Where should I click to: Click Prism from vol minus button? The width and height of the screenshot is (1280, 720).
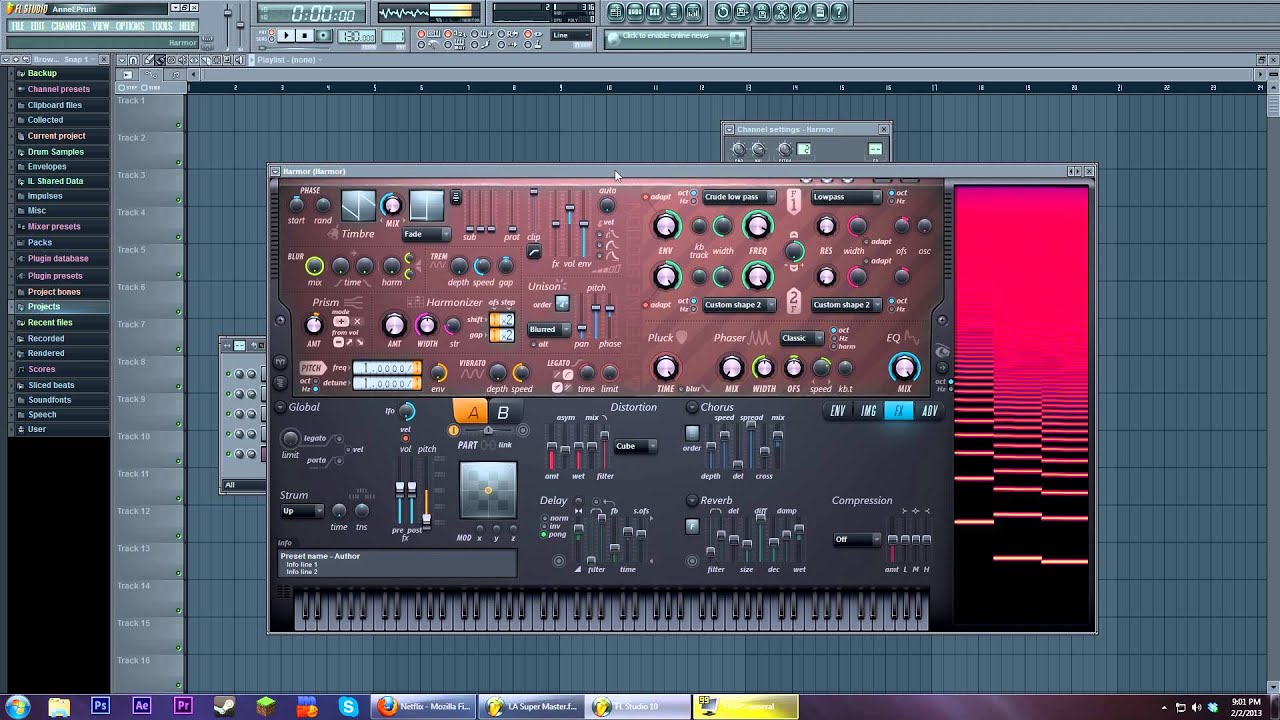[x=338, y=343]
